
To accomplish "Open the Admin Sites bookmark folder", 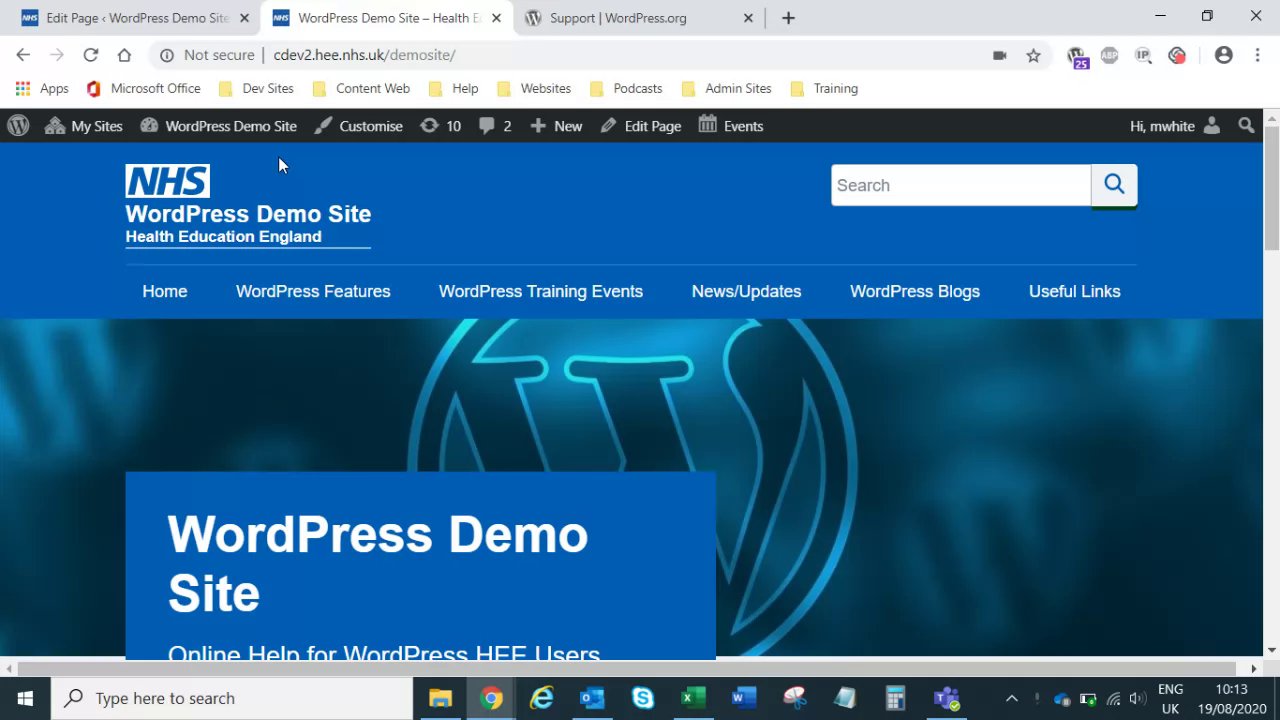I will [727, 89].
